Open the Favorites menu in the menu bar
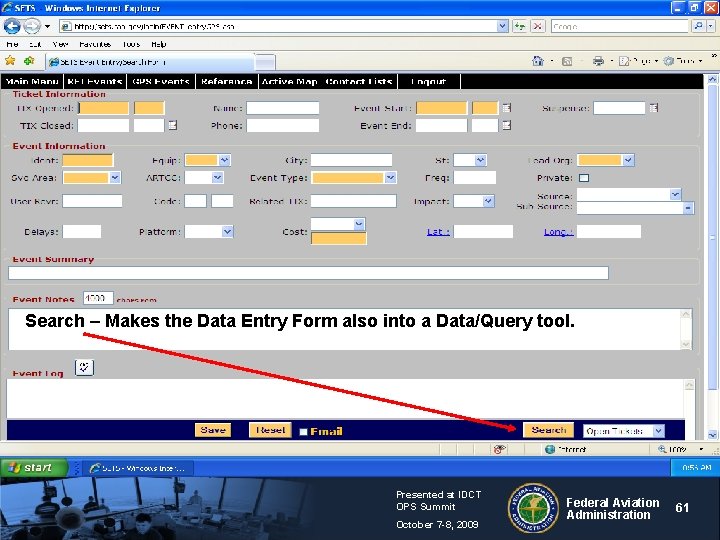The image size is (720, 540). click(95, 44)
